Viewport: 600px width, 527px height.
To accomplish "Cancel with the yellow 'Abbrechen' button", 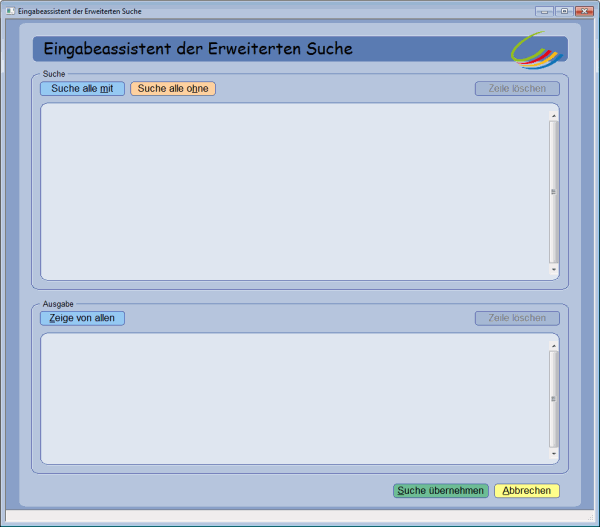I will point(527,491).
